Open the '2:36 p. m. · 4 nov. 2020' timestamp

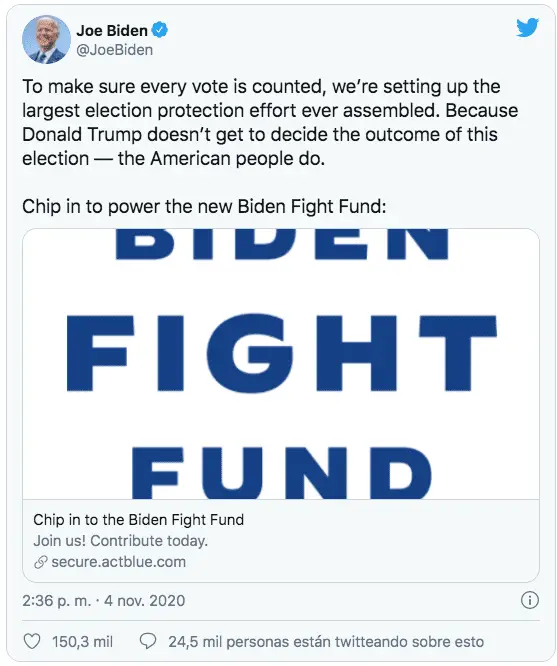[x=104, y=601]
